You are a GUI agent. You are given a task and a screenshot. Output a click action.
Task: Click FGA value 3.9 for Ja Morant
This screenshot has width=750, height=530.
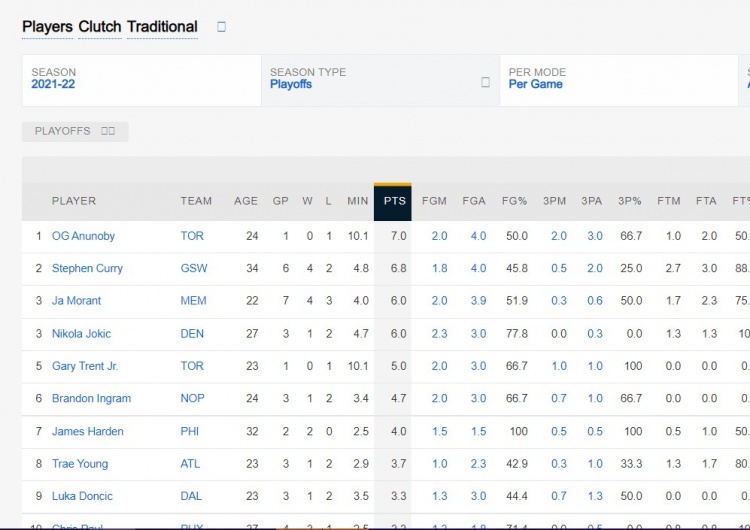(478, 301)
